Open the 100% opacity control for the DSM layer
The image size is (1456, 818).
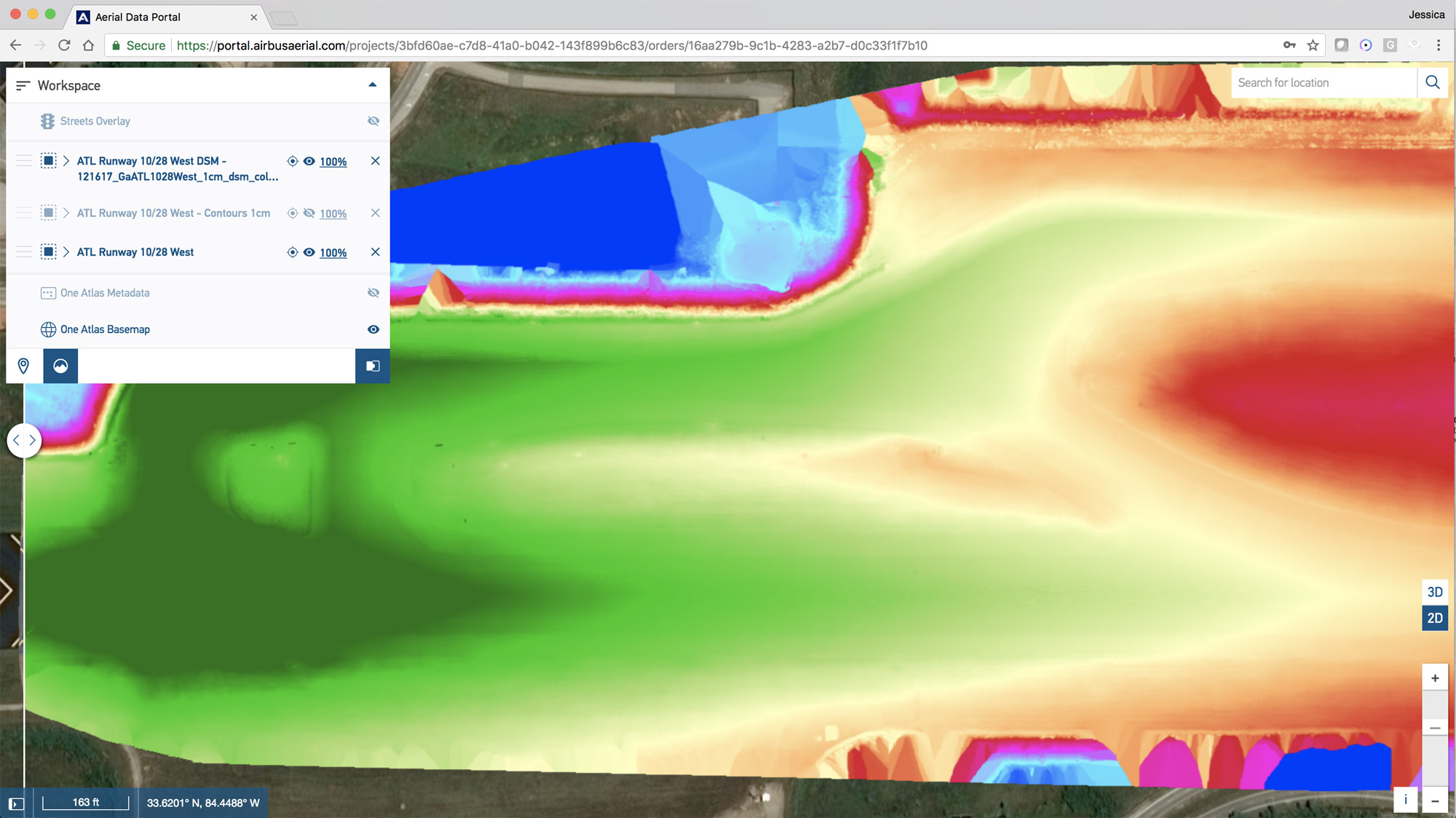[333, 162]
